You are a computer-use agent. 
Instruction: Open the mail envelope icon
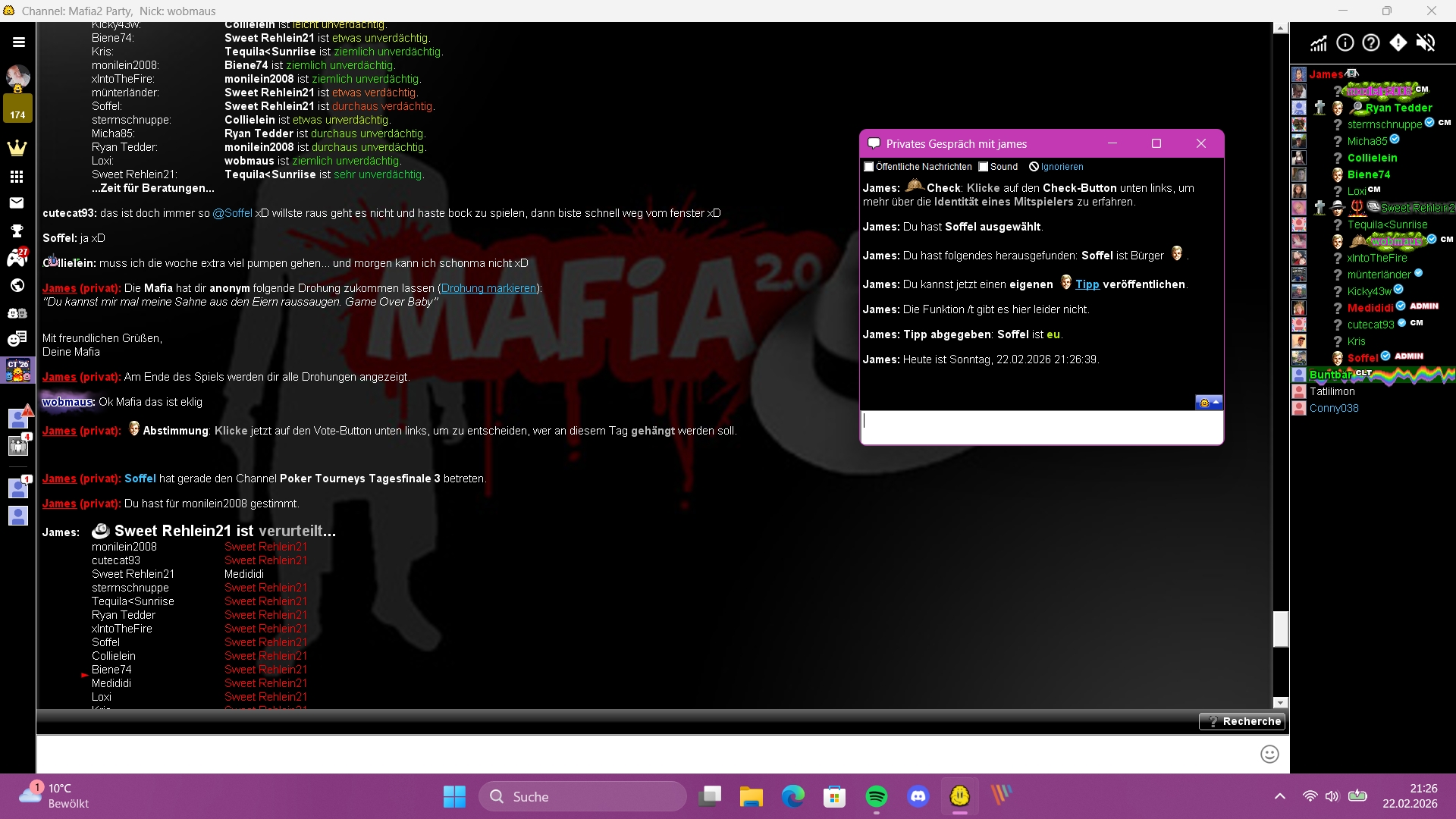(17, 202)
